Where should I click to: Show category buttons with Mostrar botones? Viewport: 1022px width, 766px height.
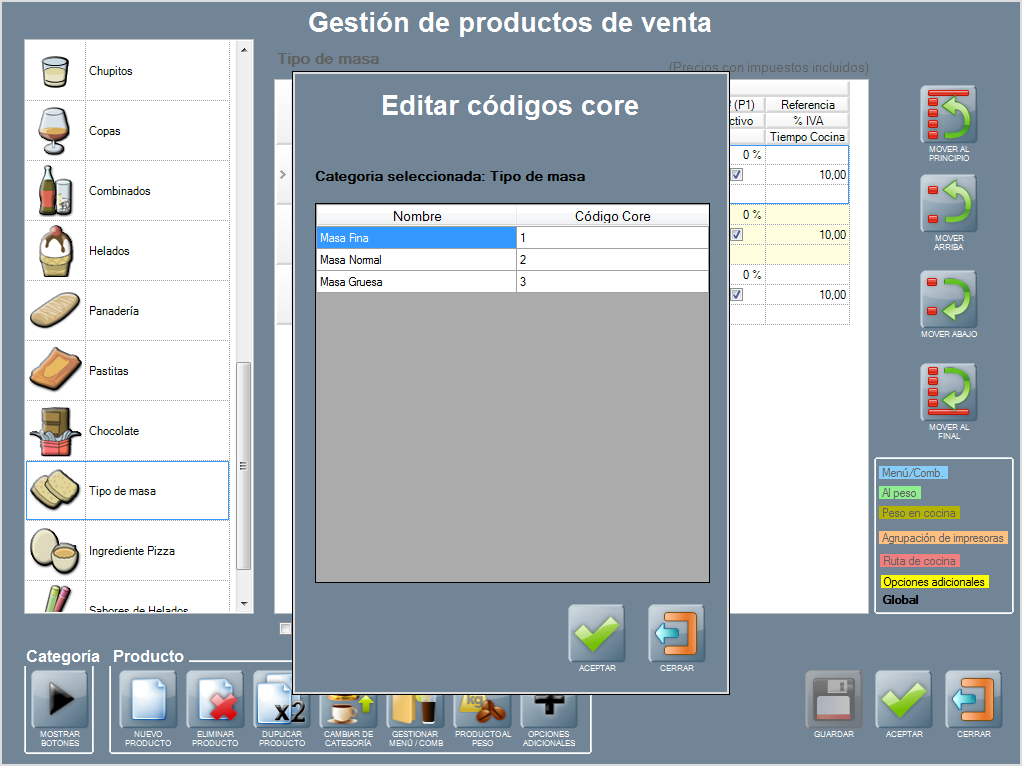pos(60,699)
